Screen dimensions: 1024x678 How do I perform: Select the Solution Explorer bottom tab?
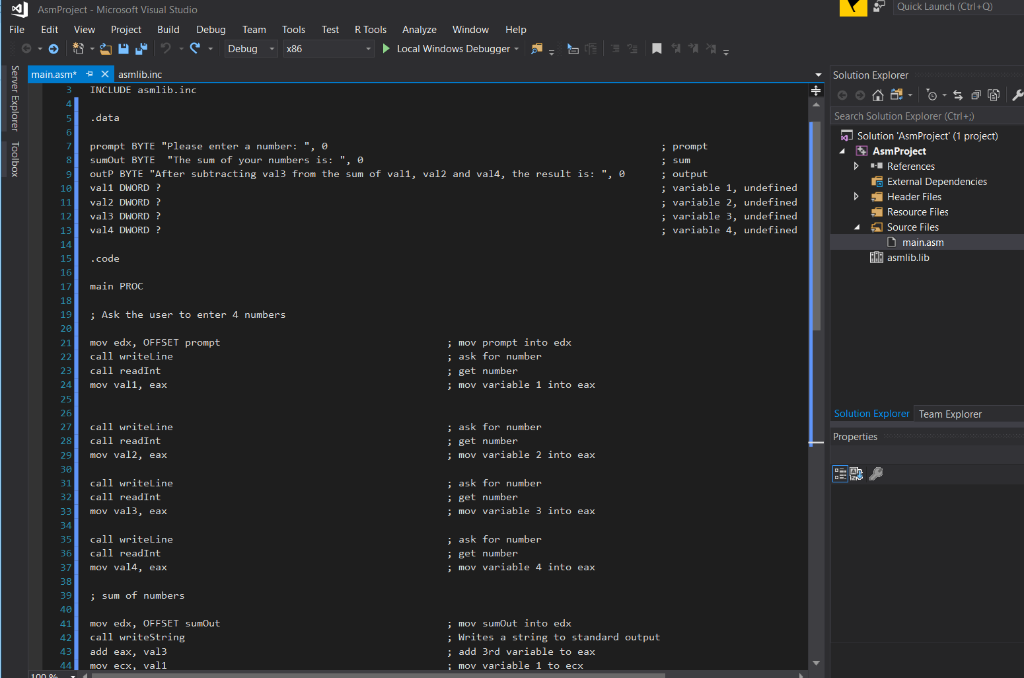click(x=871, y=414)
